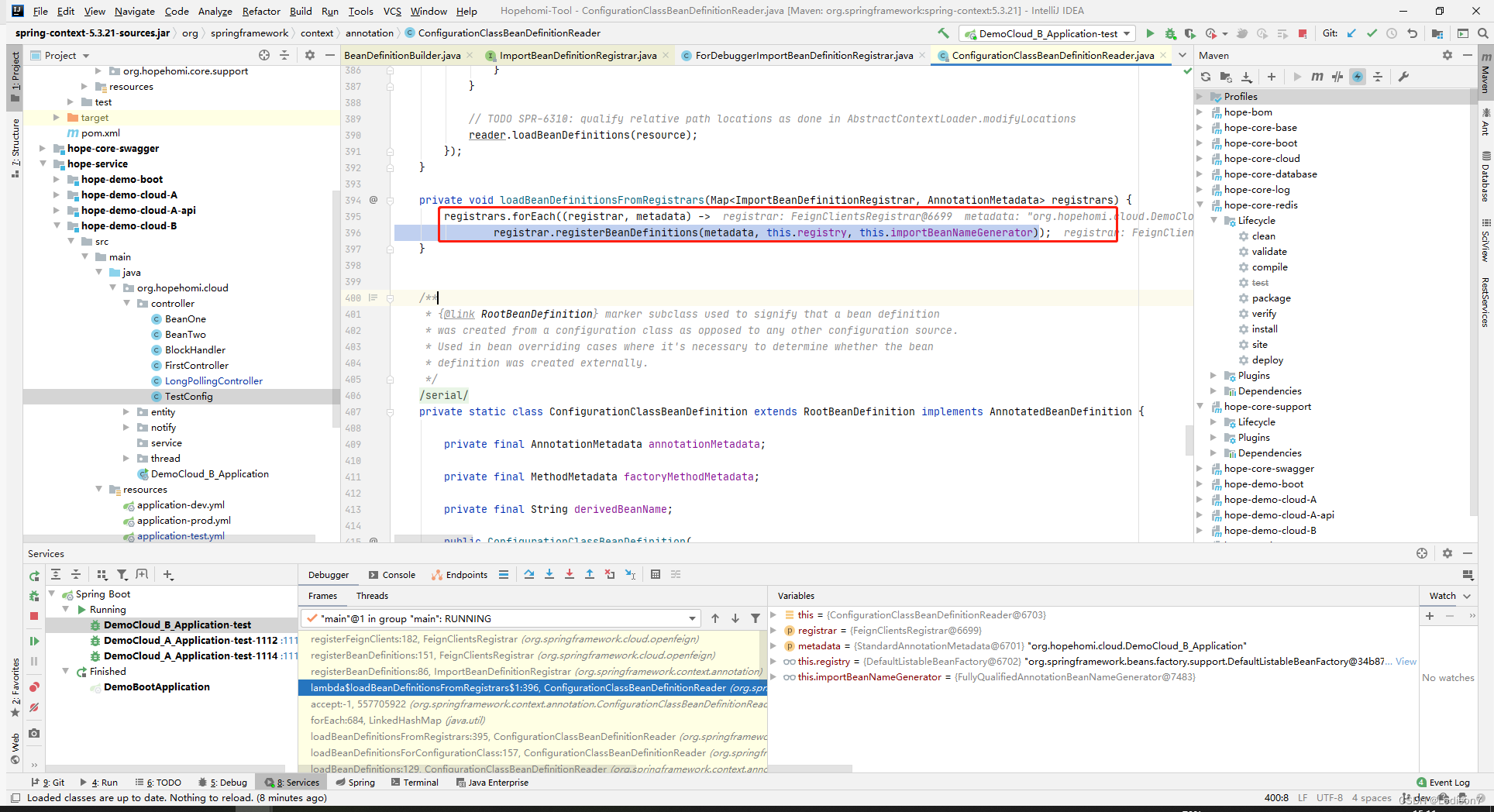Click the editor vertical scrollbar
1494x812 pixels.
pos(1189,441)
